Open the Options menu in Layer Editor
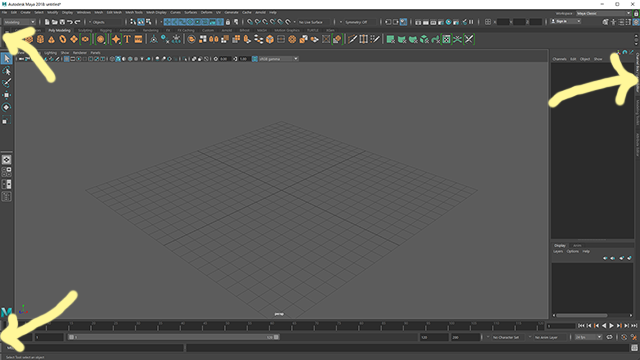Screen dimensions: 640x360 [x=573, y=251]
